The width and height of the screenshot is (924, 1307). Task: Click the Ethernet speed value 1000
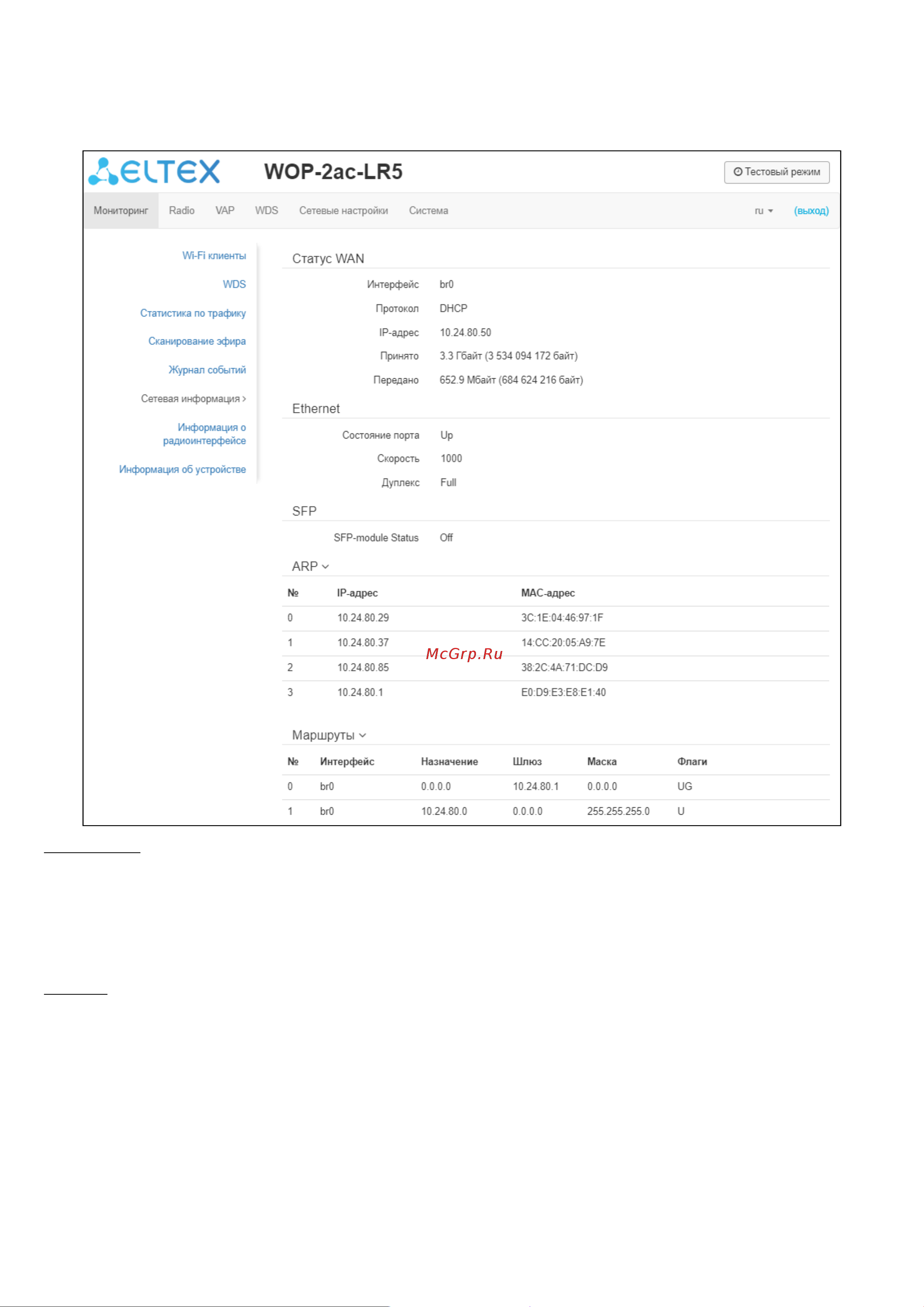coord(452,459)
